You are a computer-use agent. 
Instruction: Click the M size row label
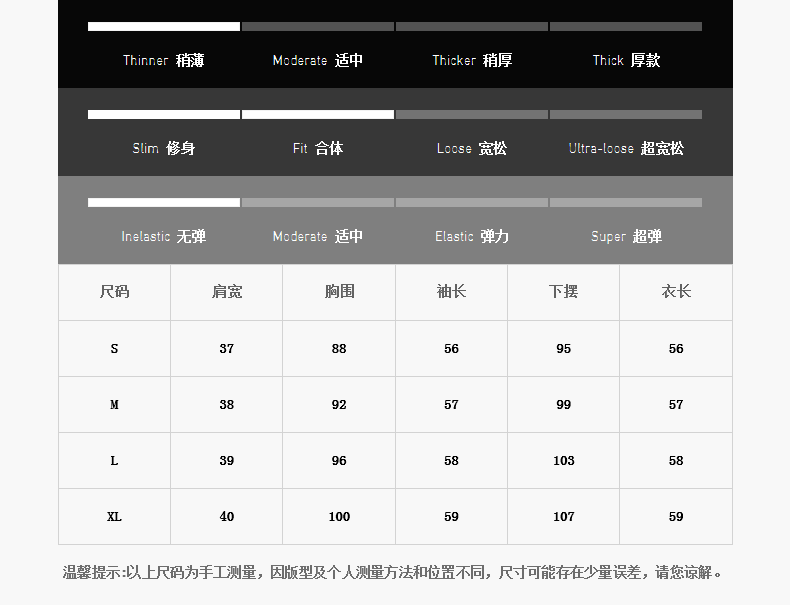114,405
